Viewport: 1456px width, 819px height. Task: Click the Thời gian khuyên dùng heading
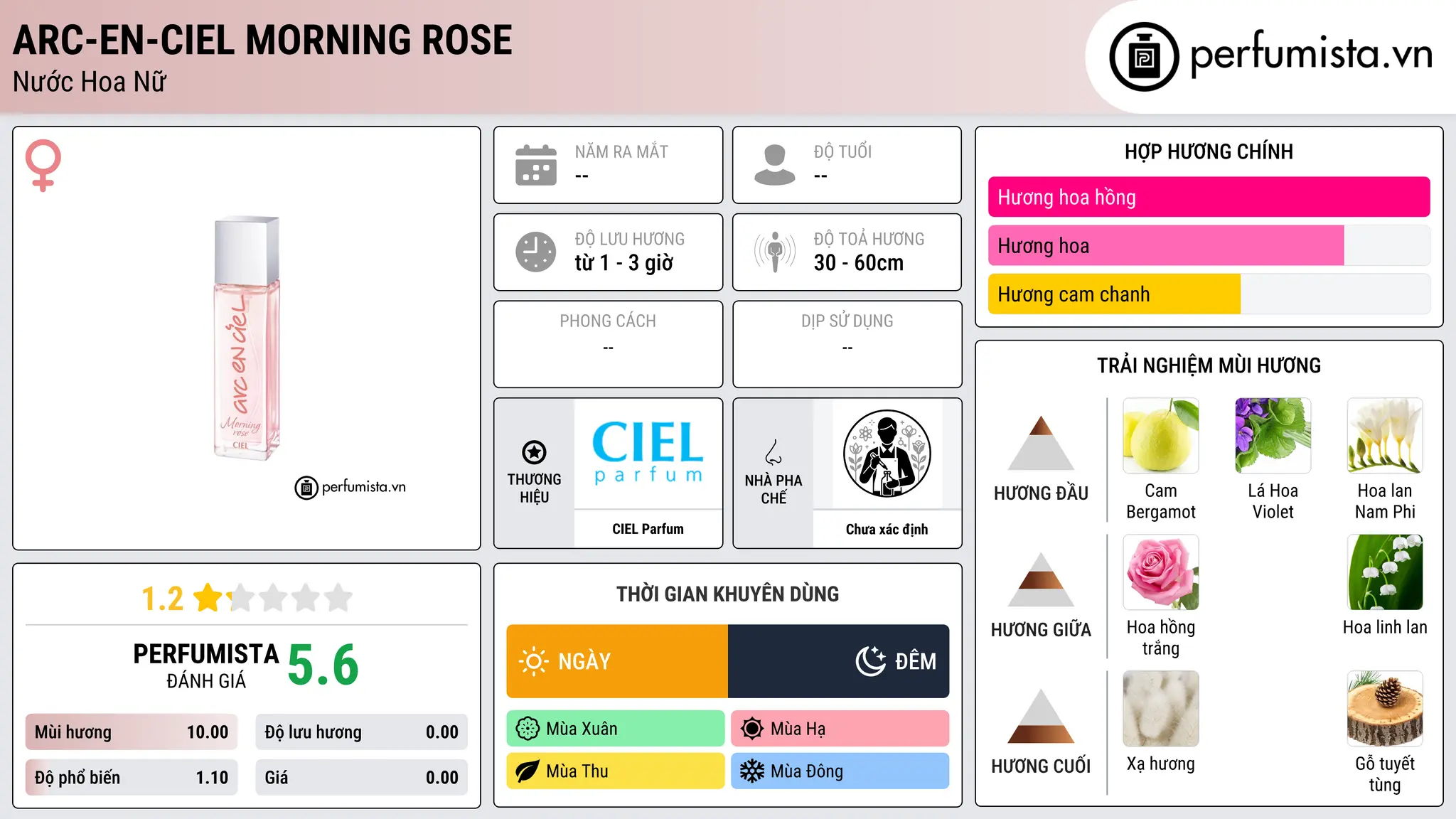[727, 594]
